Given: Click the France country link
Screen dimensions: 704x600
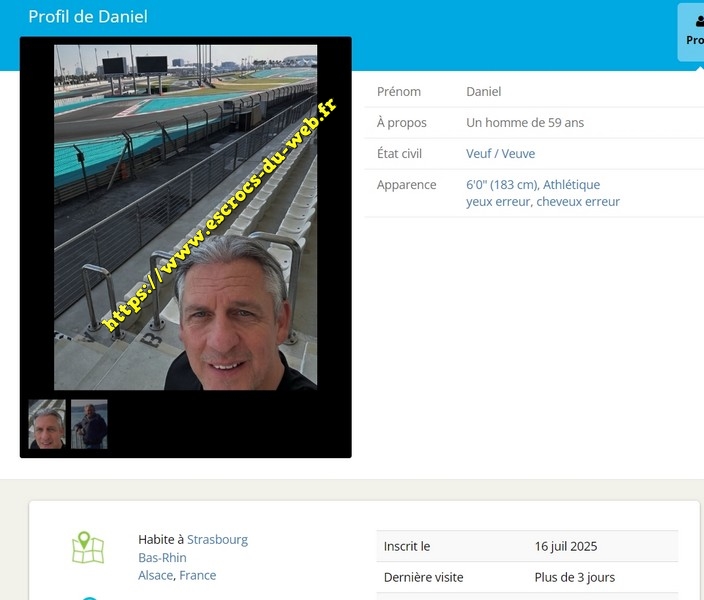Looking at the screenshot, I should pyautogui.click(x=198, y=576).
